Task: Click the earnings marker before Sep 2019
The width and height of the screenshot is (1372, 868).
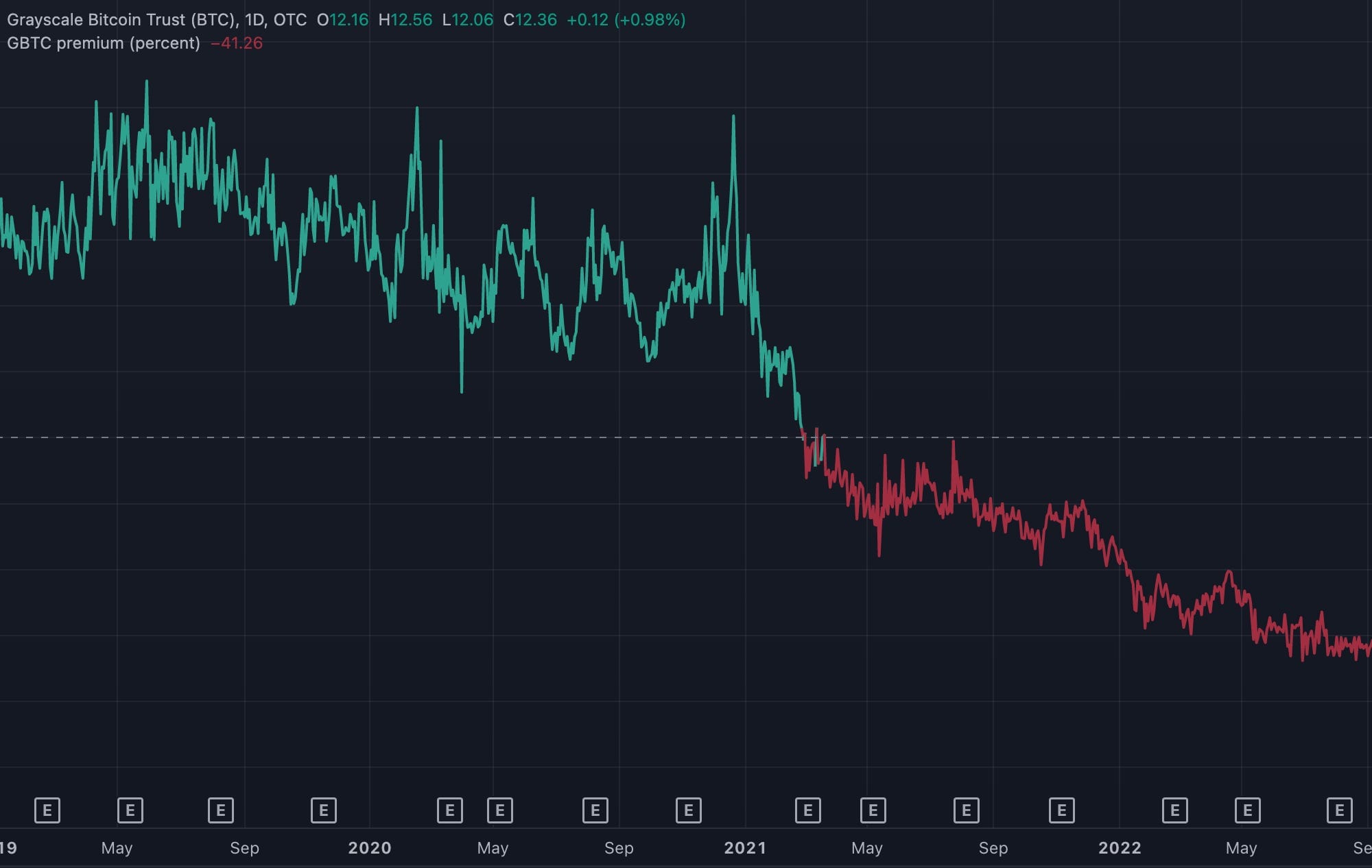Action: (221, 810)
